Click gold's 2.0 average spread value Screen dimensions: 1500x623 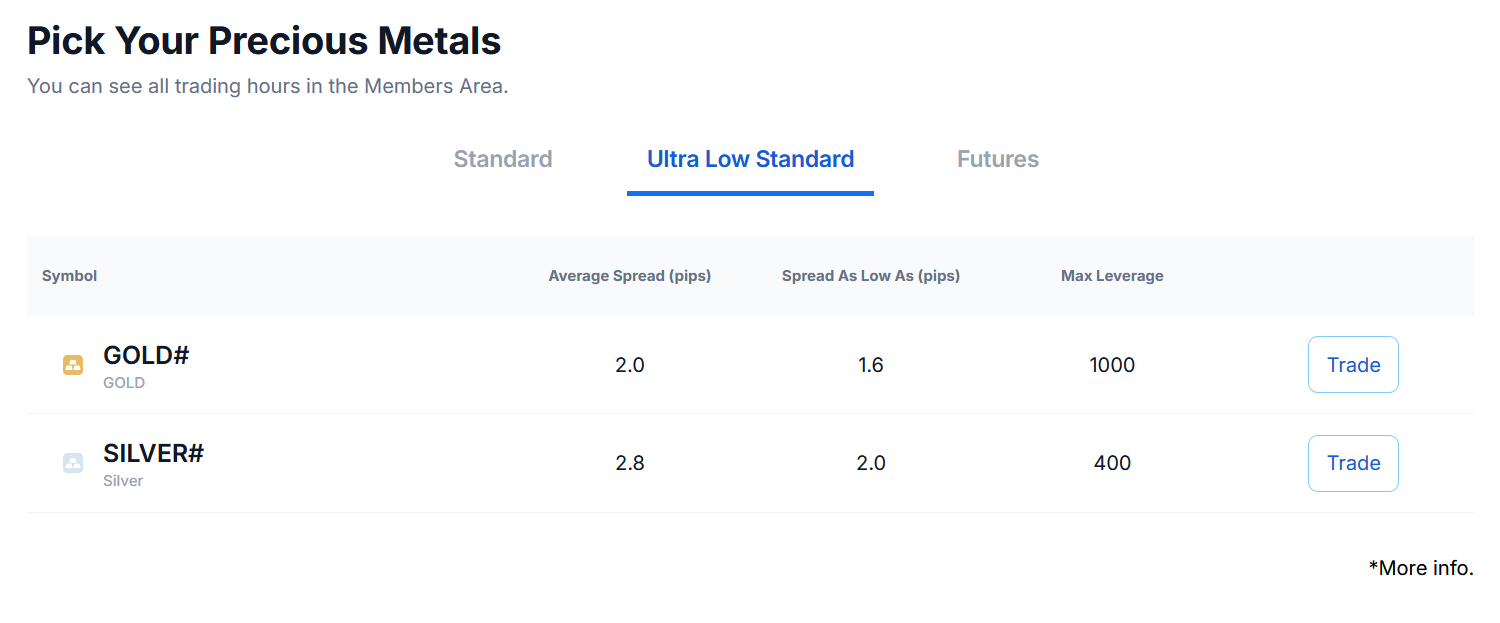coord(630,365)
